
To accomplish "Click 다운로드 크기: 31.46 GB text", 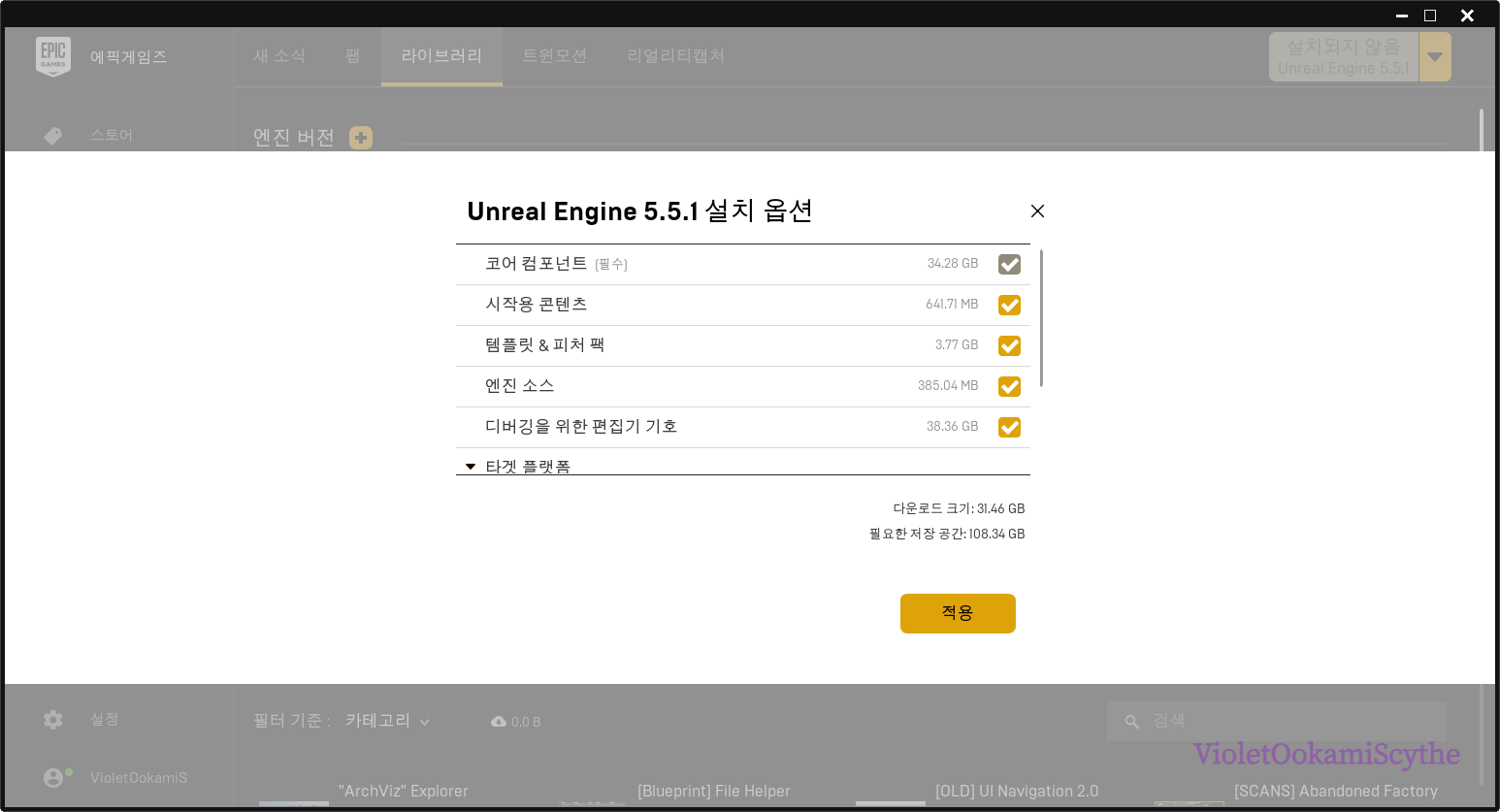I will [x=959, y=508].
